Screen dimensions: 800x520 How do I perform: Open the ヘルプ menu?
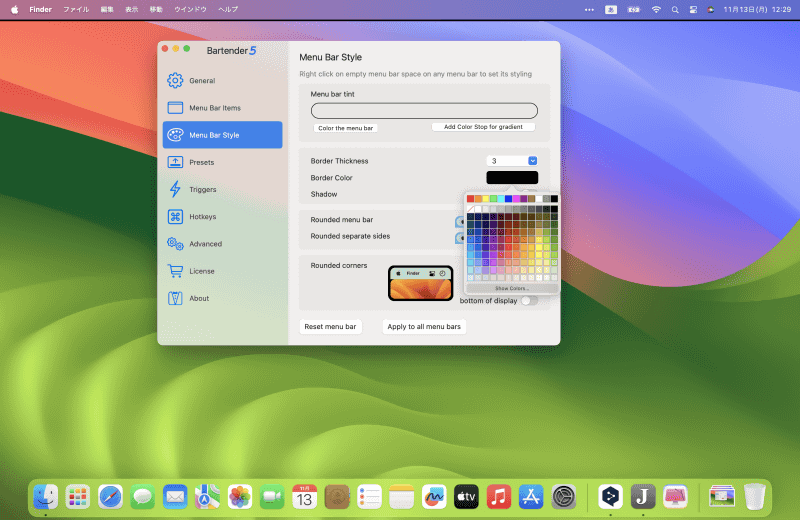[x=228, y=9]
